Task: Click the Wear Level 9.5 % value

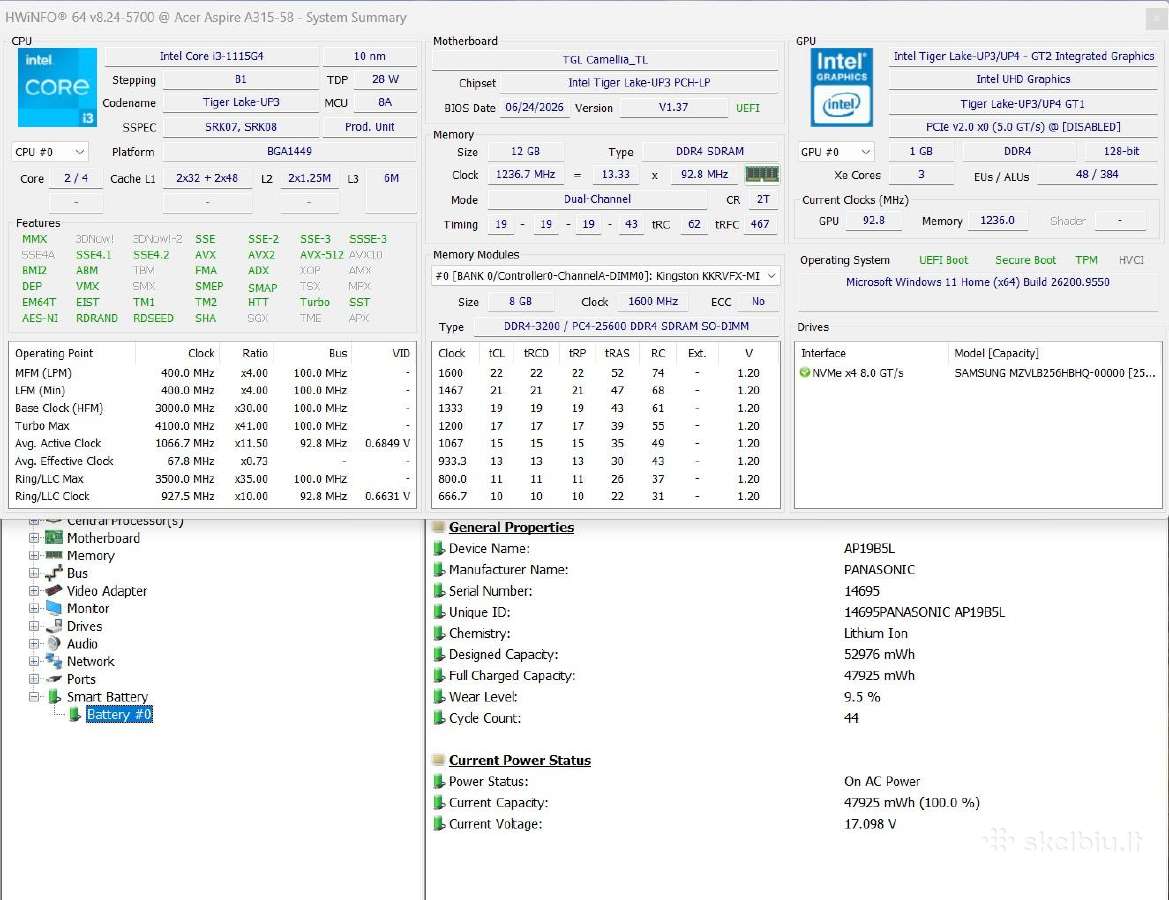Action: [862, 697]
